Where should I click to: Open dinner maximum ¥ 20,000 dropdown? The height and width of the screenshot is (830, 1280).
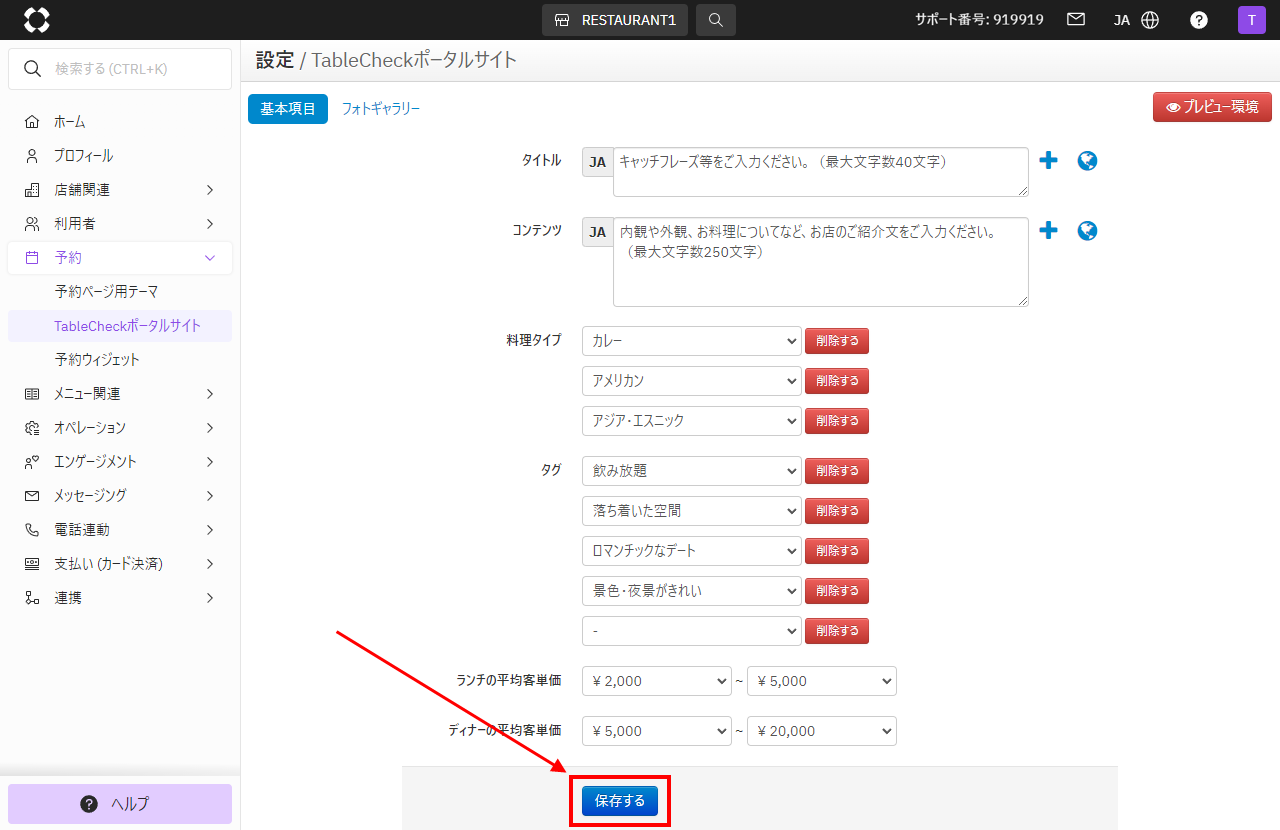822,731
